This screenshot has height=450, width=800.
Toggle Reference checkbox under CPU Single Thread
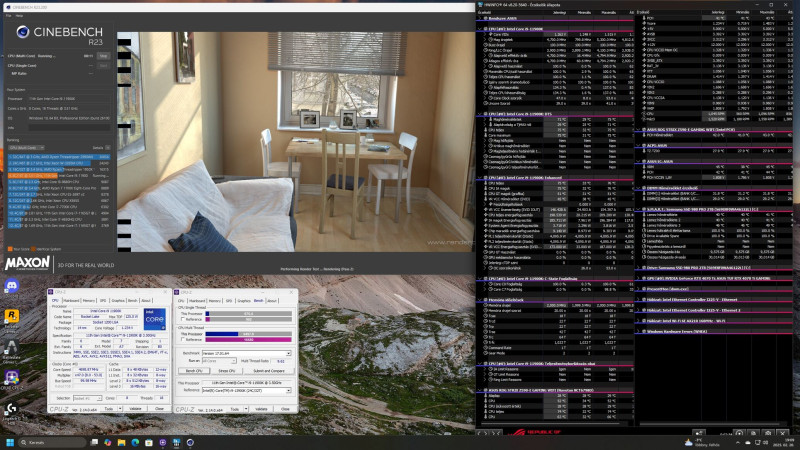[x=182, y=319]
